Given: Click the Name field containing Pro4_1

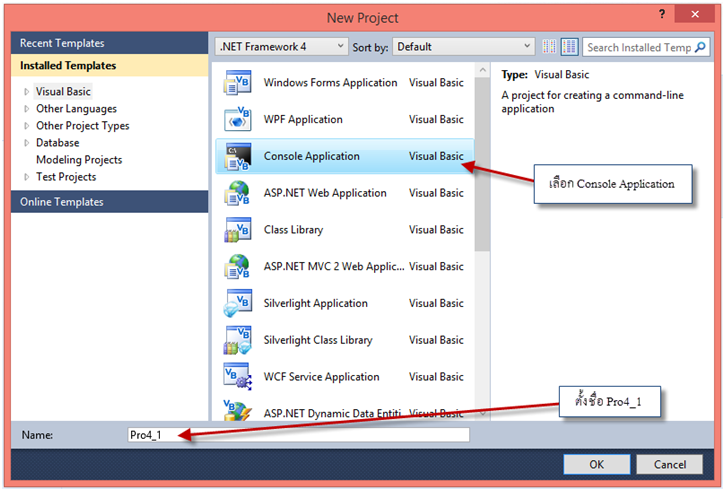Looking at the screenshot, I should pos(299,435).
